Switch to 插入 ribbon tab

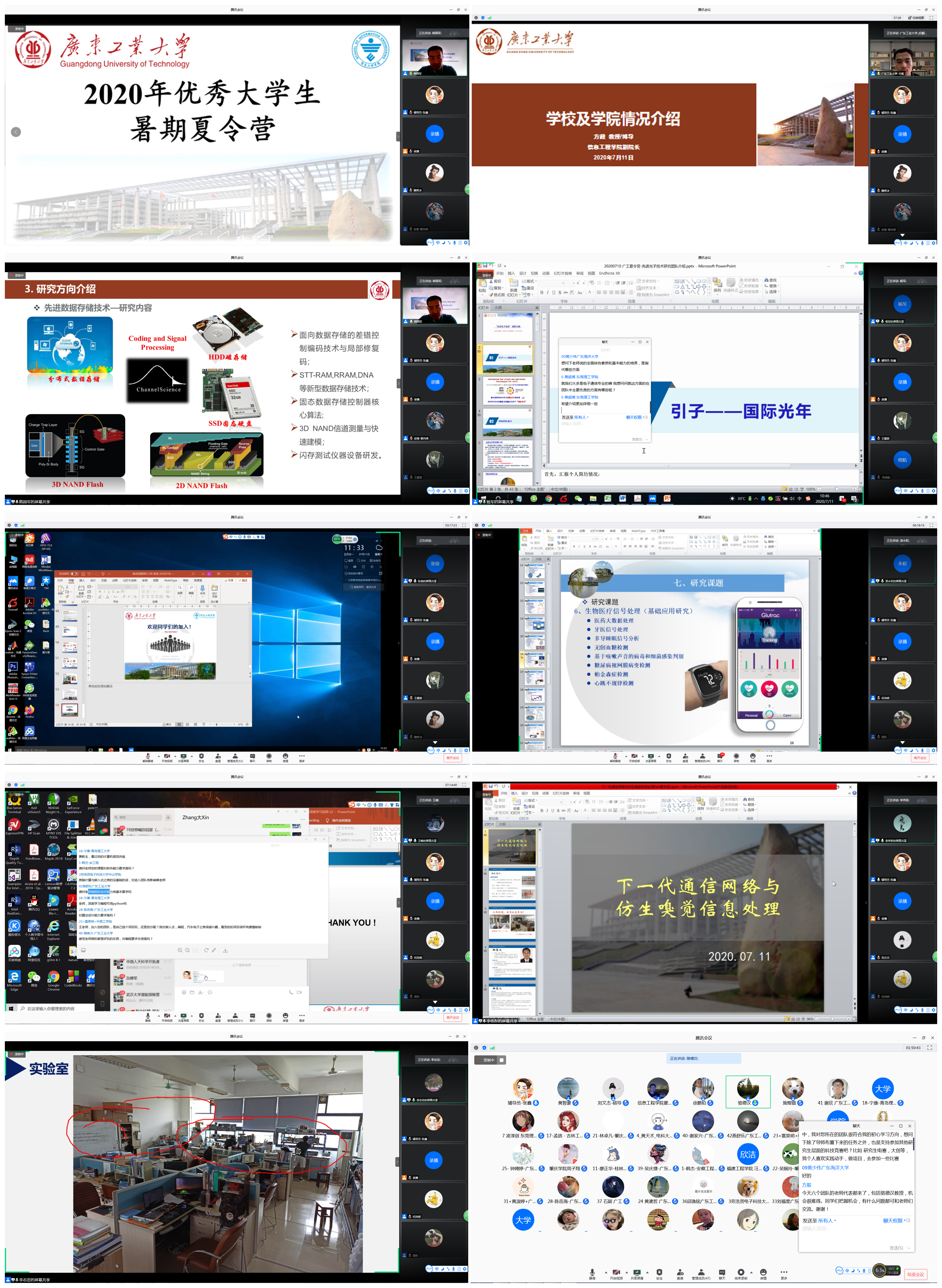(511, 273)
